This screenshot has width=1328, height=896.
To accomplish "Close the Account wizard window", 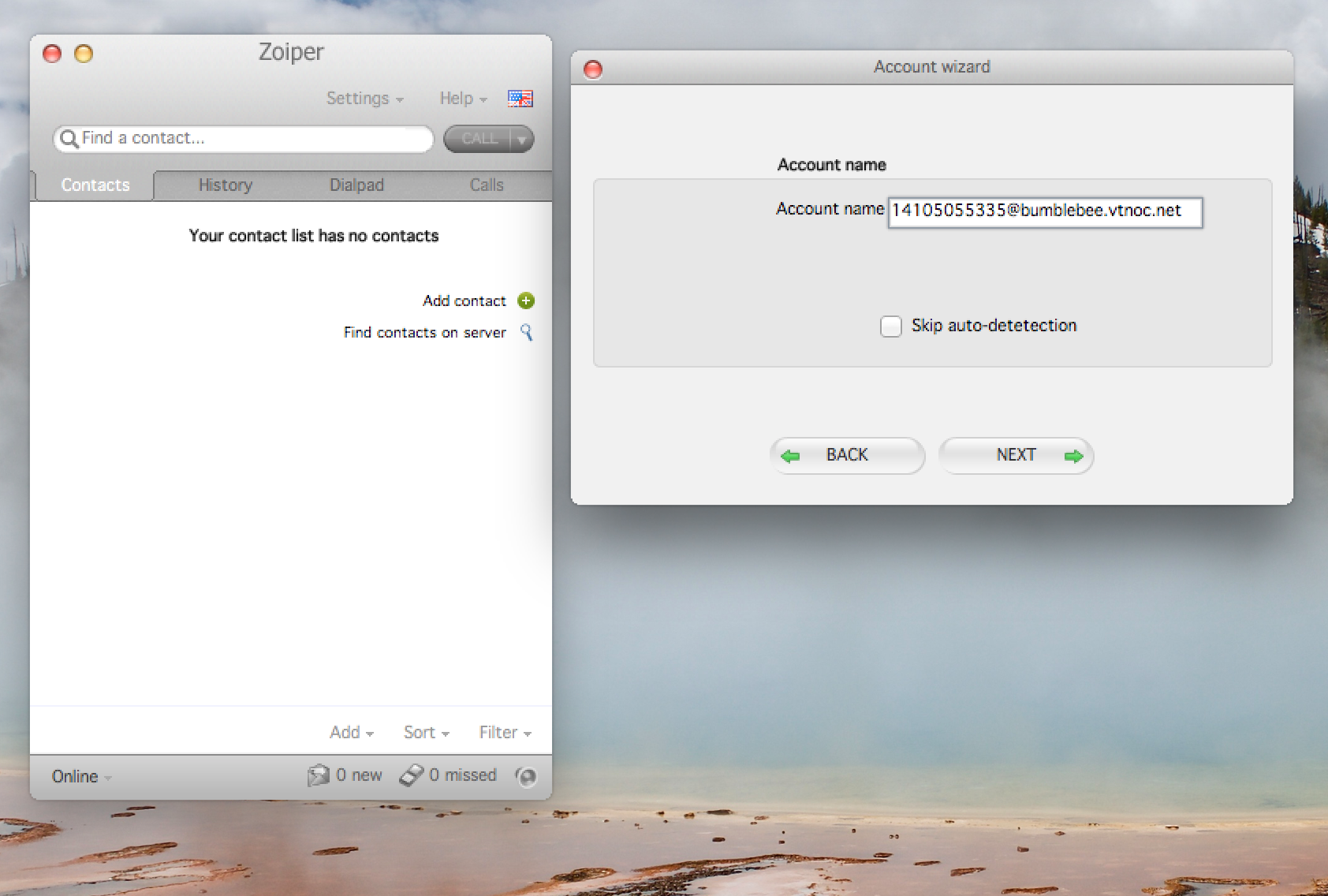I will click(x=592, y=69).
